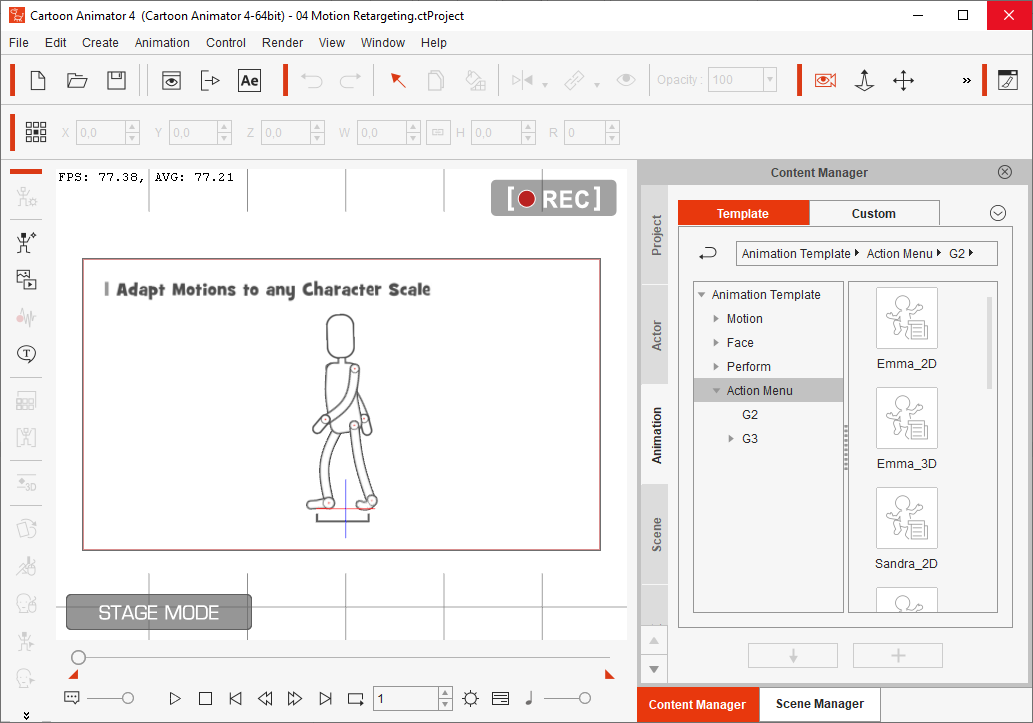Select the Actor vertical tab

pyautogui.click(x=655, y=335)
